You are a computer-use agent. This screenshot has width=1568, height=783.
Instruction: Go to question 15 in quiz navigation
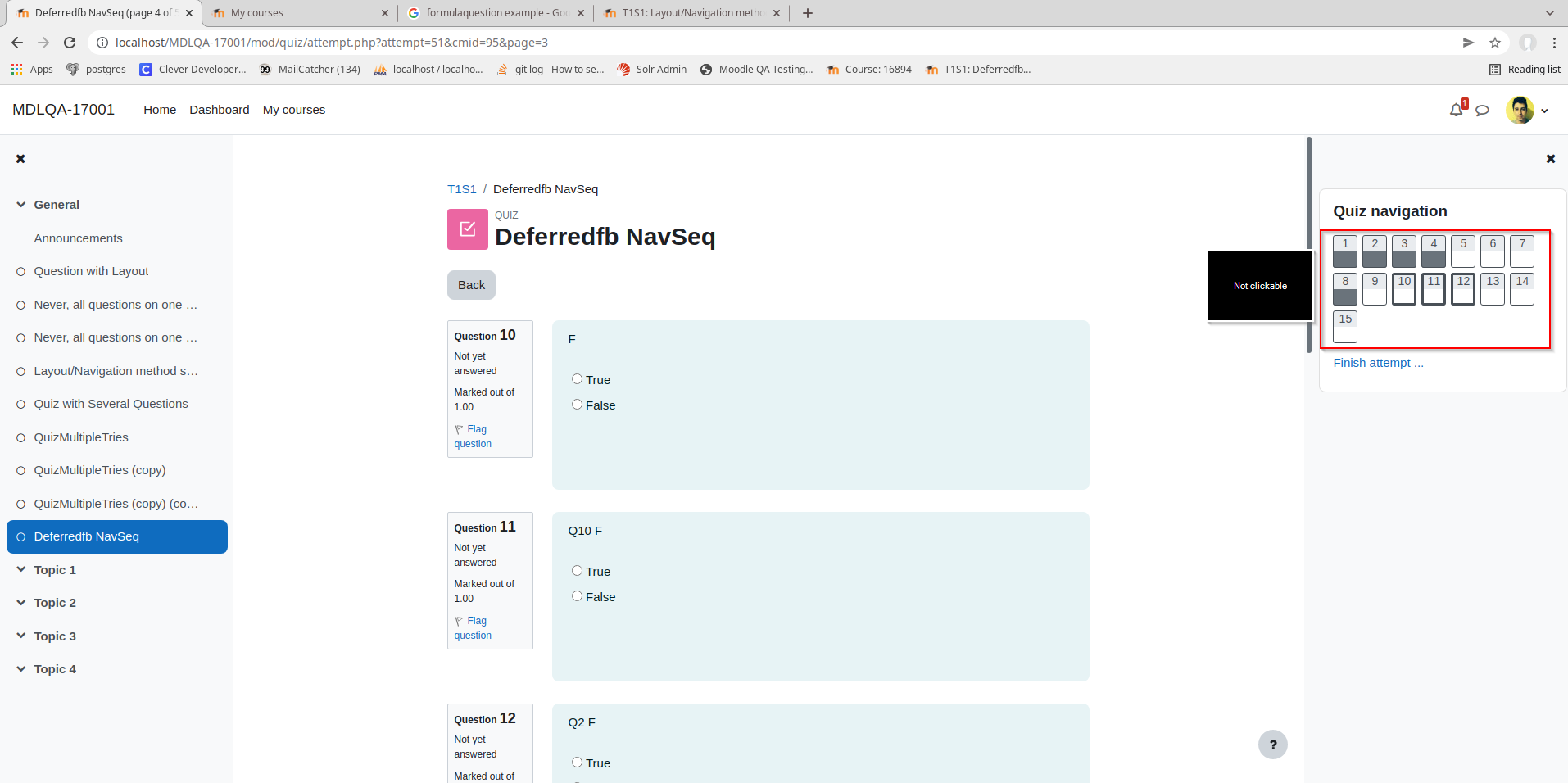point(1345,327)
